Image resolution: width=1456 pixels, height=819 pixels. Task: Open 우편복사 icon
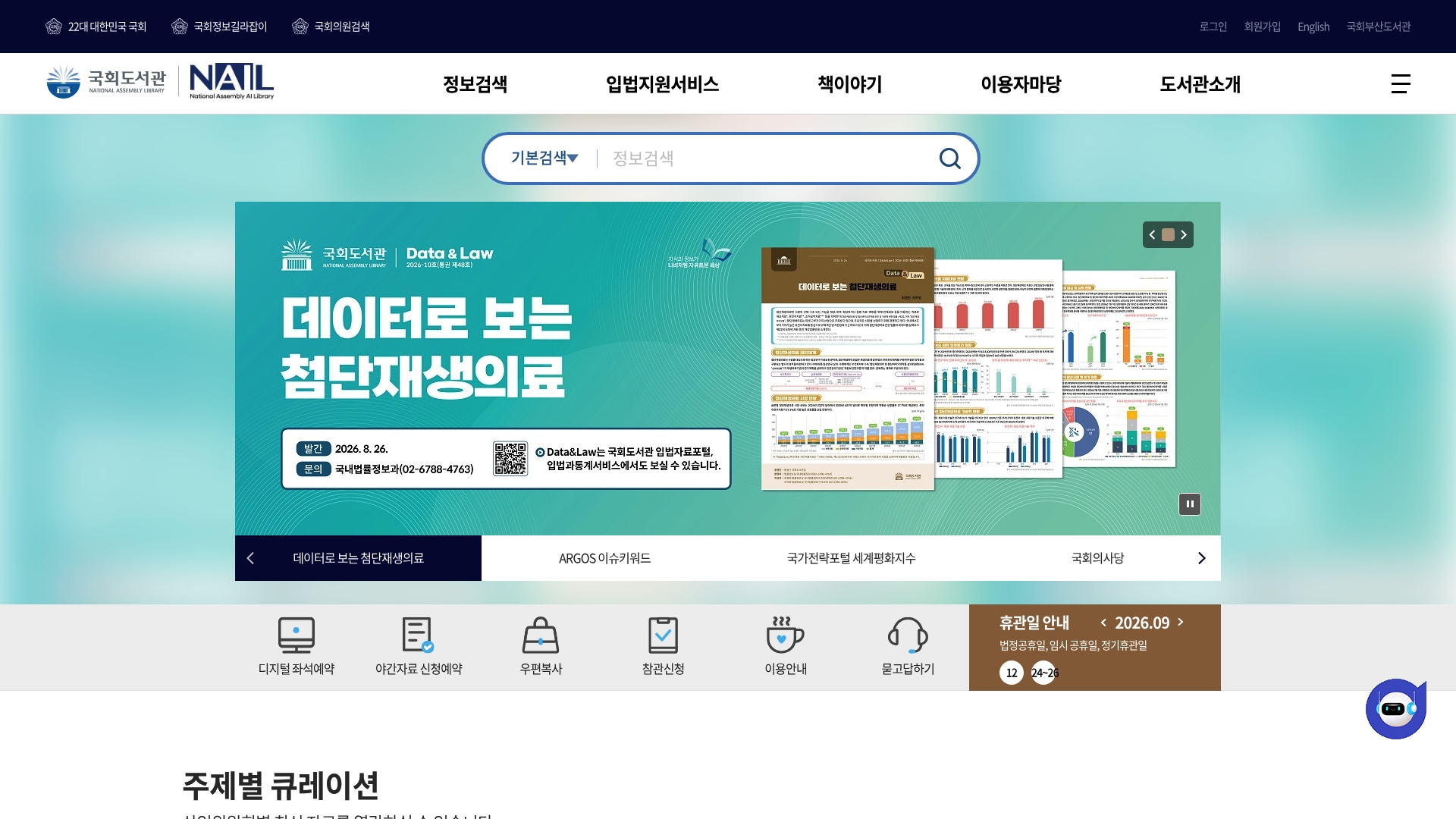(541, 646)
